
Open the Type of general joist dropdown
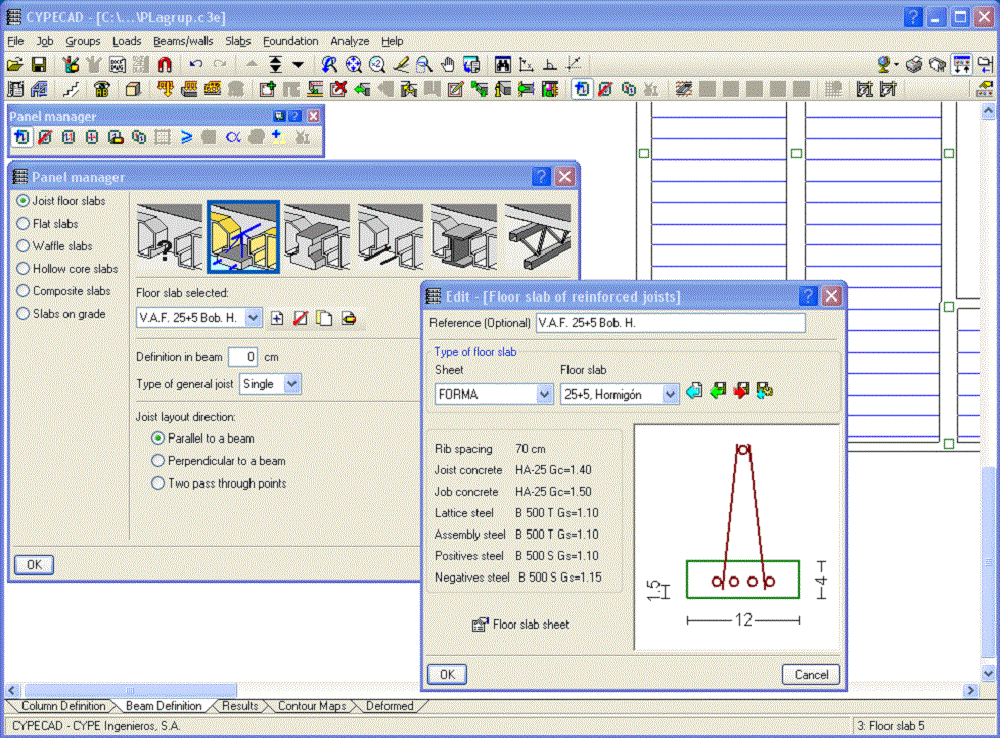coord(292,384)
